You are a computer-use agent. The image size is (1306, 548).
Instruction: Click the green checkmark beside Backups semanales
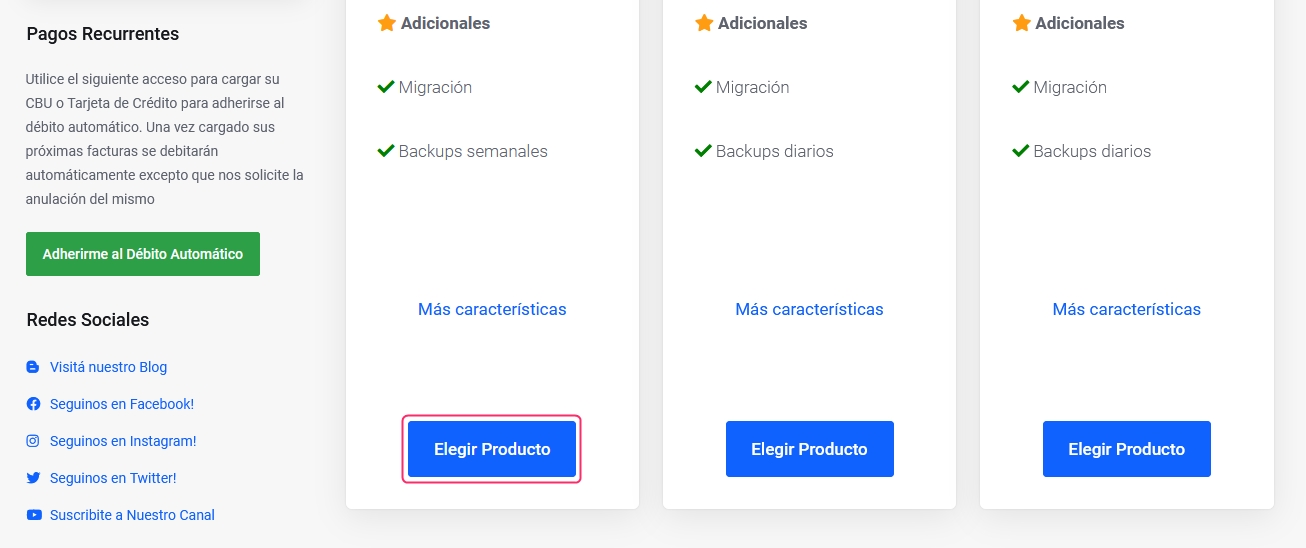386,151
